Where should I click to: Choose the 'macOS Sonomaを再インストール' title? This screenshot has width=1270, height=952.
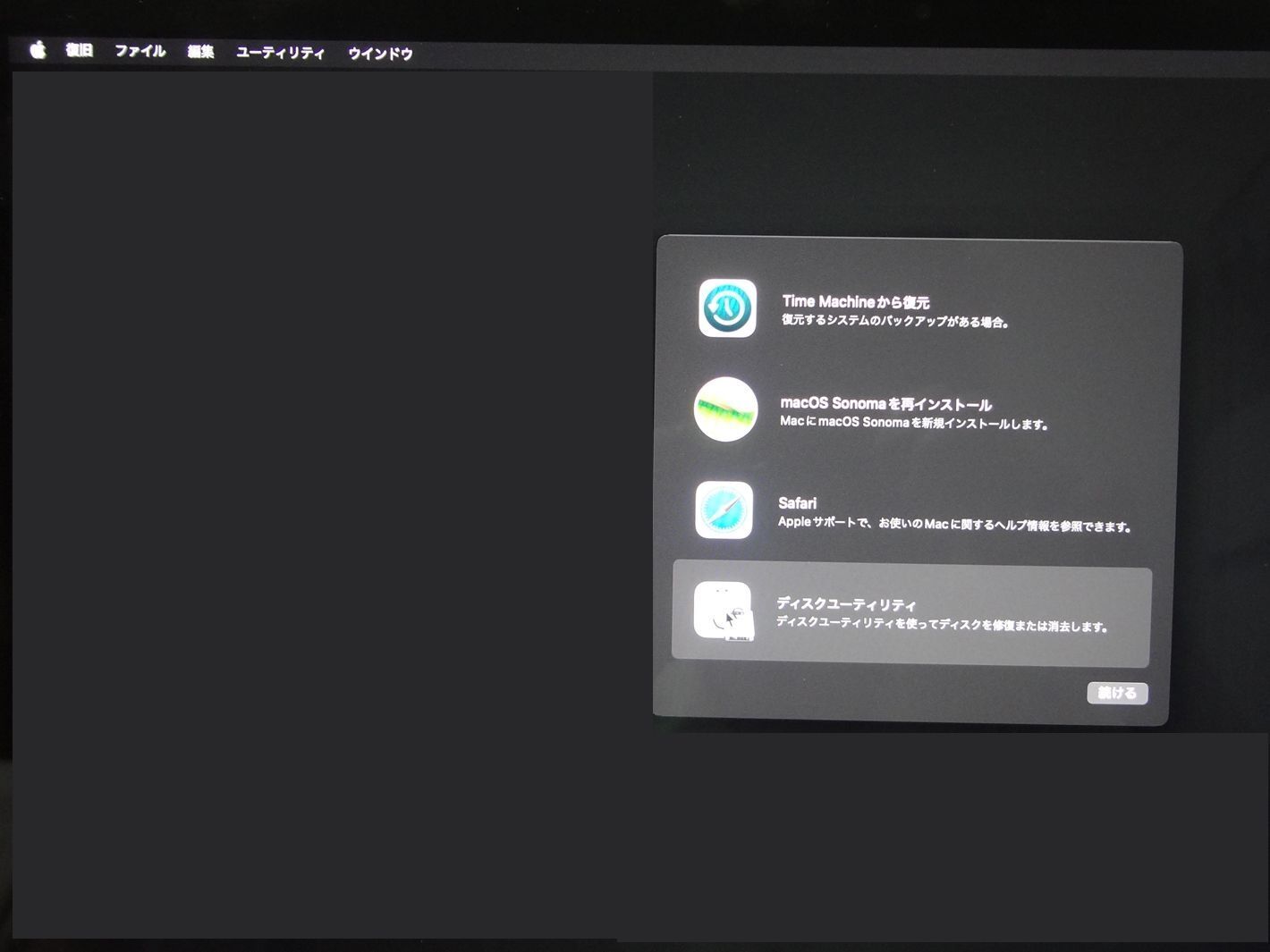click(885, 404)
